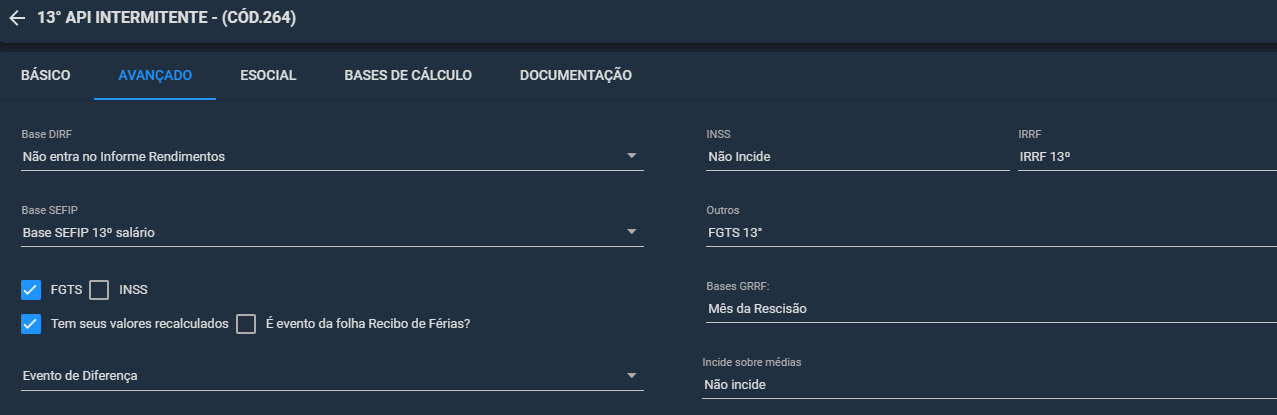Expand the Base SEFIP dropdown arrow

[x=631, y=232]
